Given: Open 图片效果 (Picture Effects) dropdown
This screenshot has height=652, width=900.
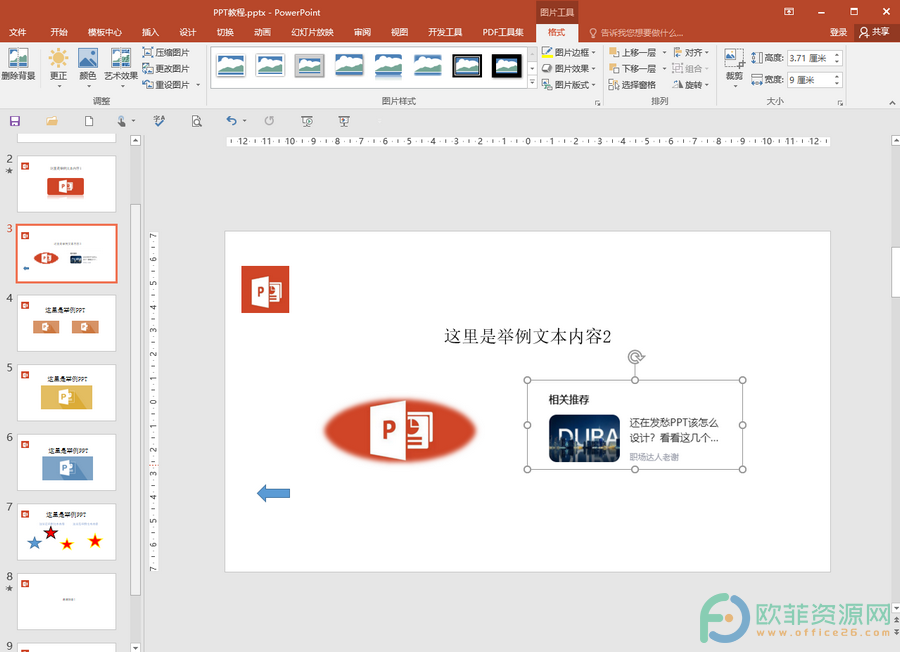Looking at the screenshot, I should 569,68.
